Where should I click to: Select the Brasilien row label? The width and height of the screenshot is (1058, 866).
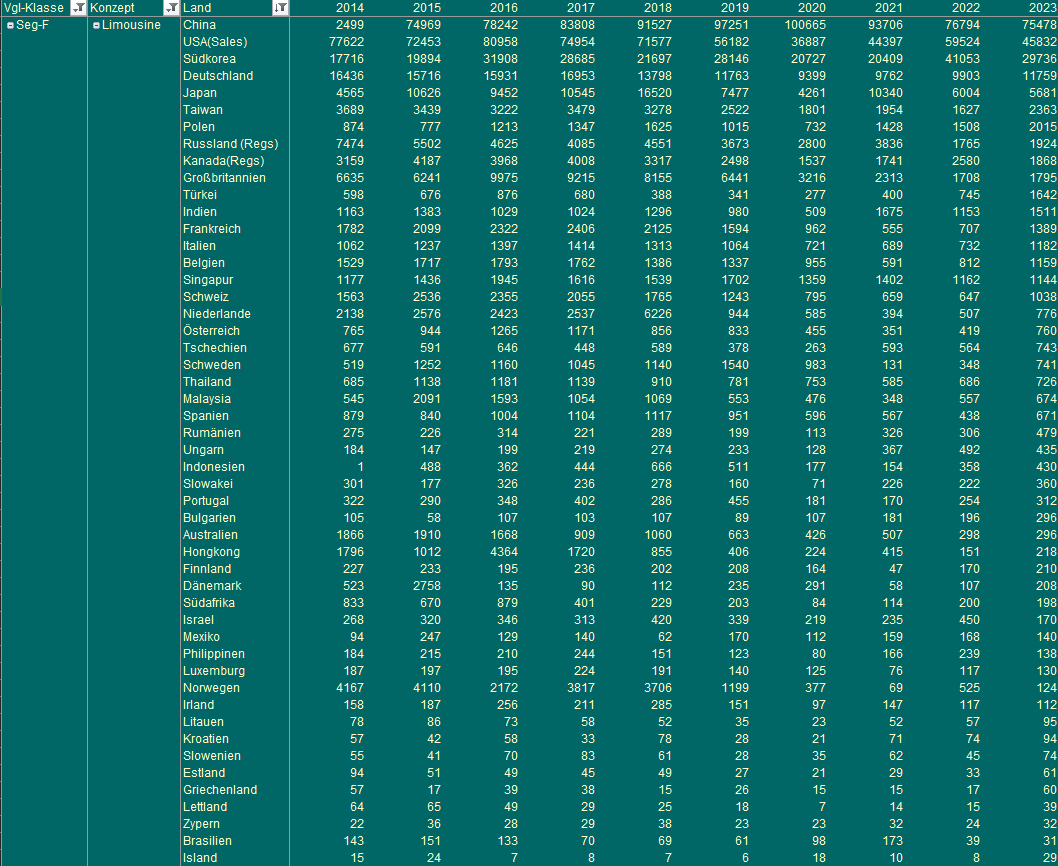tap(207, 840)
